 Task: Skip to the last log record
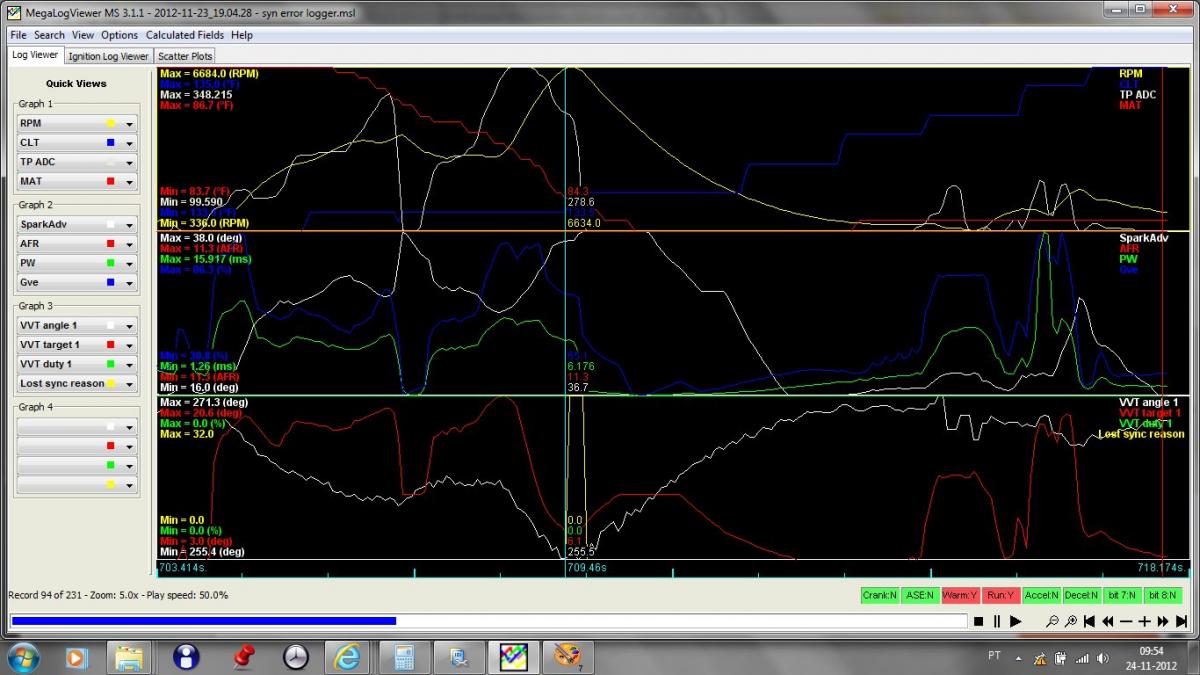[1181, 621]
